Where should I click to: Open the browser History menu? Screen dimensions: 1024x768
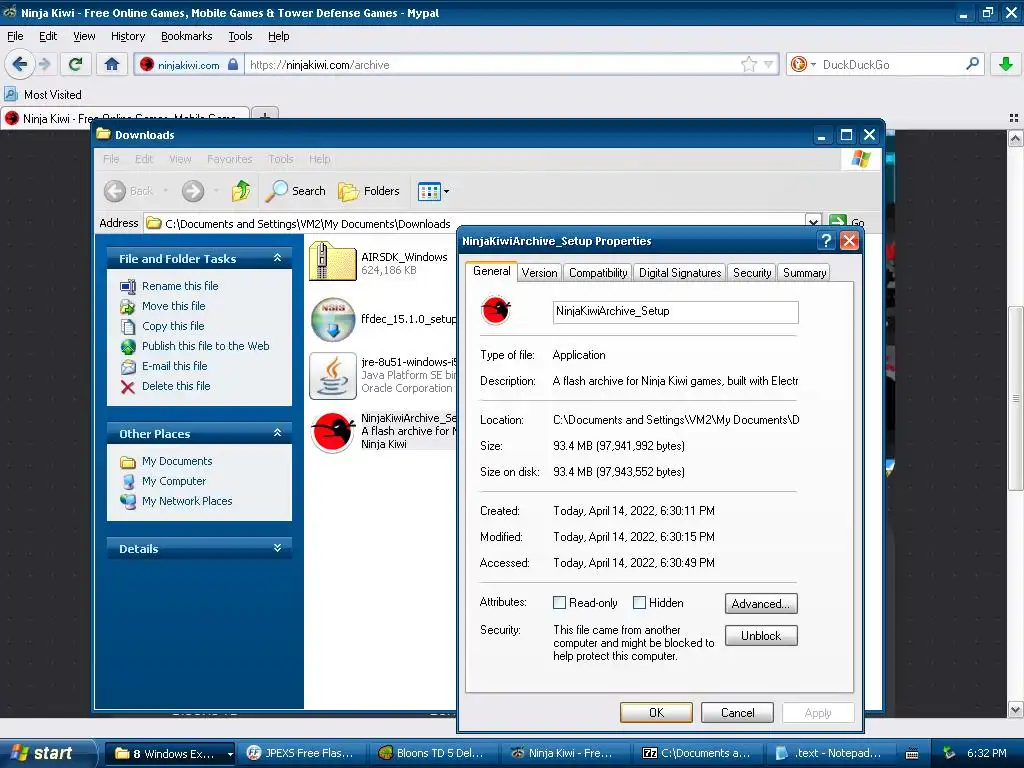coord(128,36)
